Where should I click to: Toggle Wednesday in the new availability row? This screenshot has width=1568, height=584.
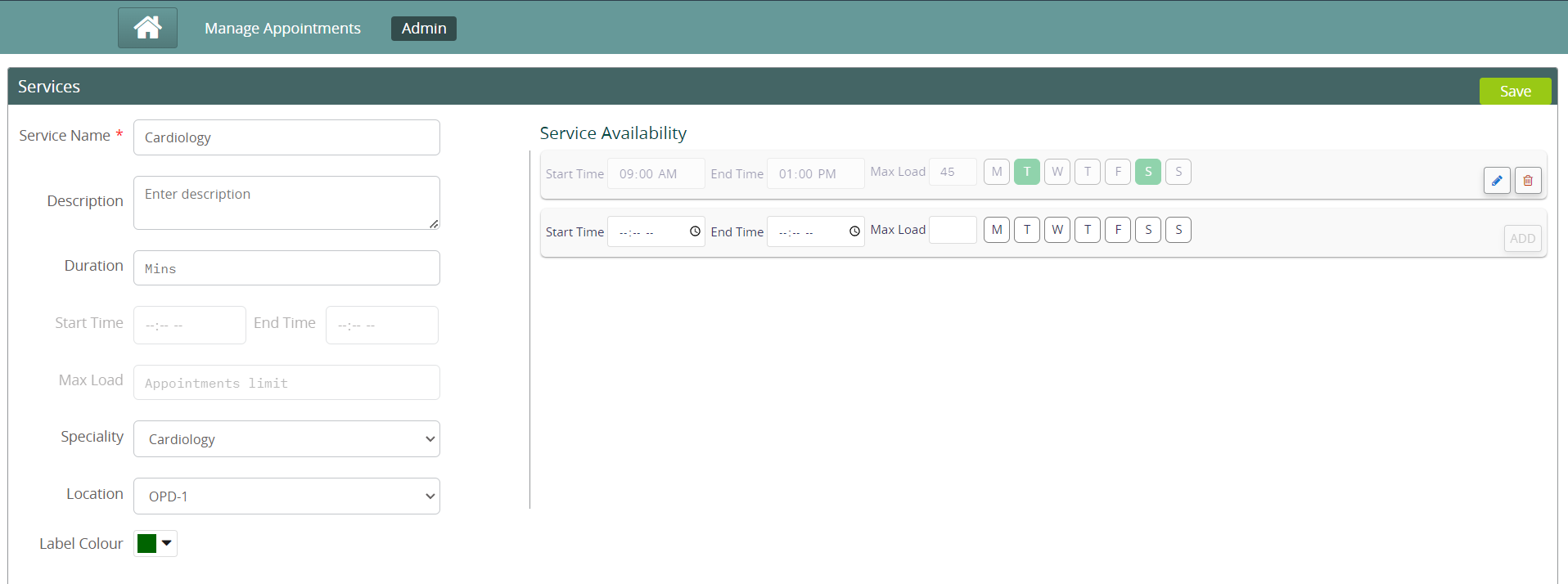tap(1057, 230)
